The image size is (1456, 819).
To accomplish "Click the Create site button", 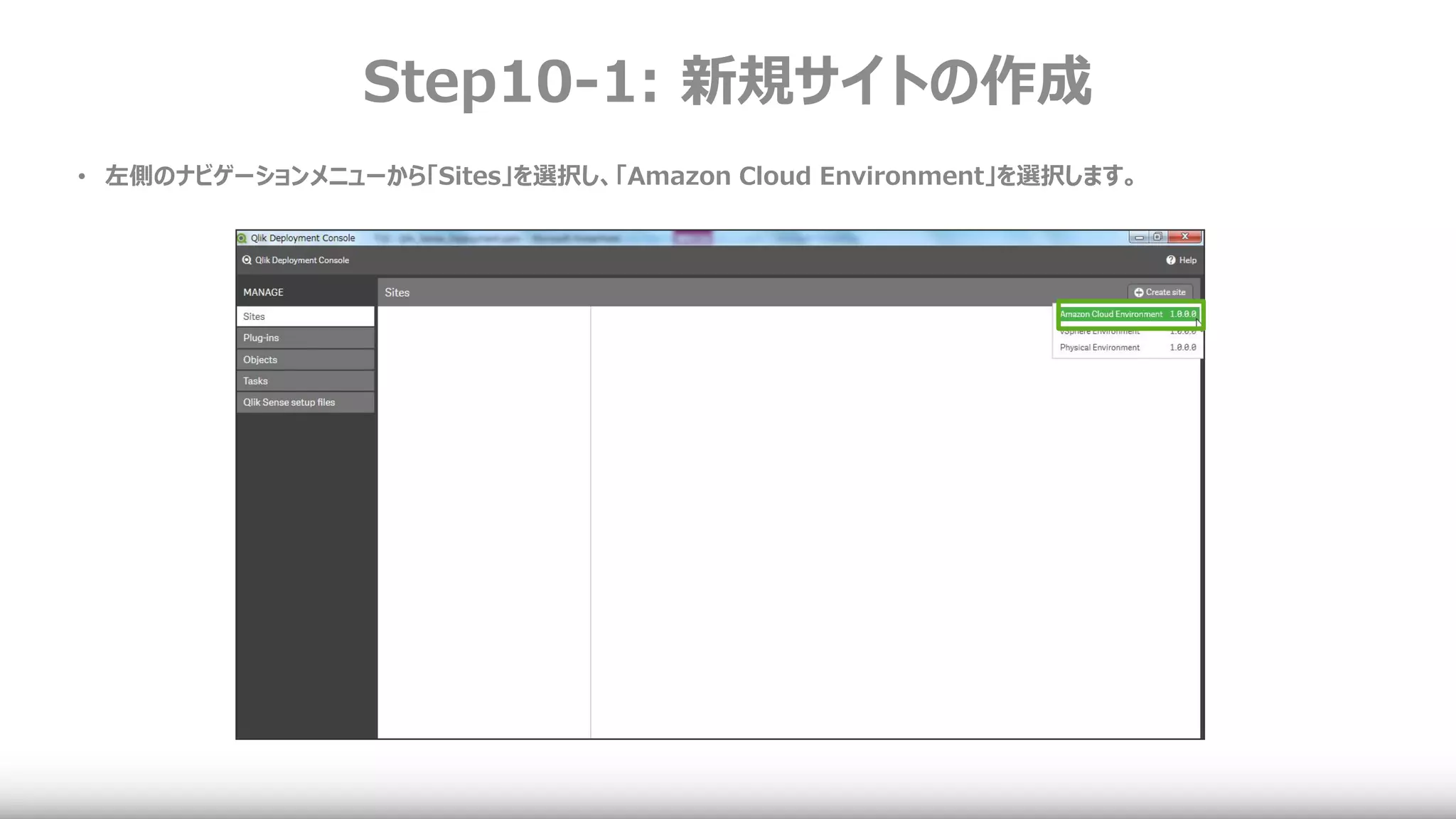I will (1160, 292).
